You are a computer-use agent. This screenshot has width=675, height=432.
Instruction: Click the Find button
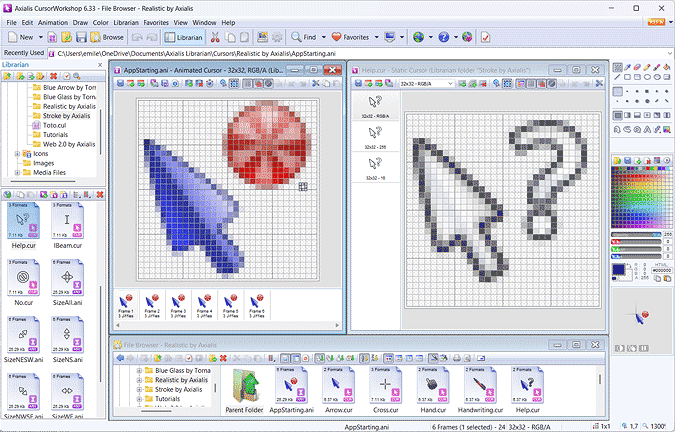pyautogui.click(x=304, y=37)
